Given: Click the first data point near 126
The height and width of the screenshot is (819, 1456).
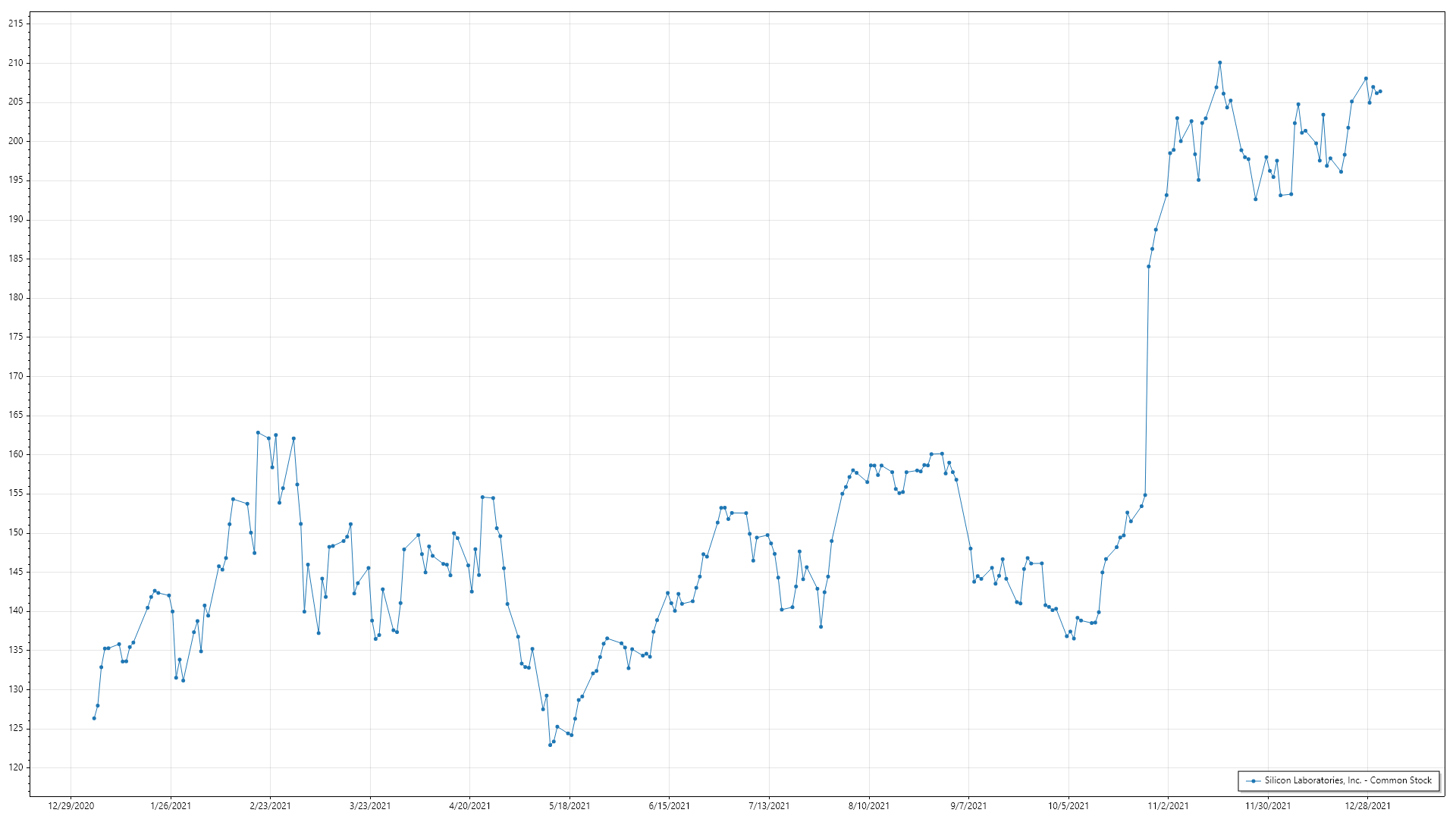Looking at the screenshot, I should click(x=94, y=718).
